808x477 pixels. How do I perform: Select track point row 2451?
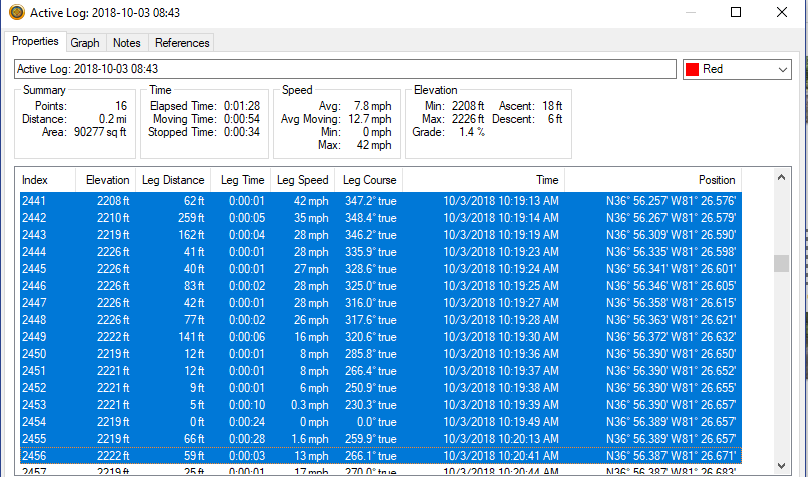tap(381, 371)
